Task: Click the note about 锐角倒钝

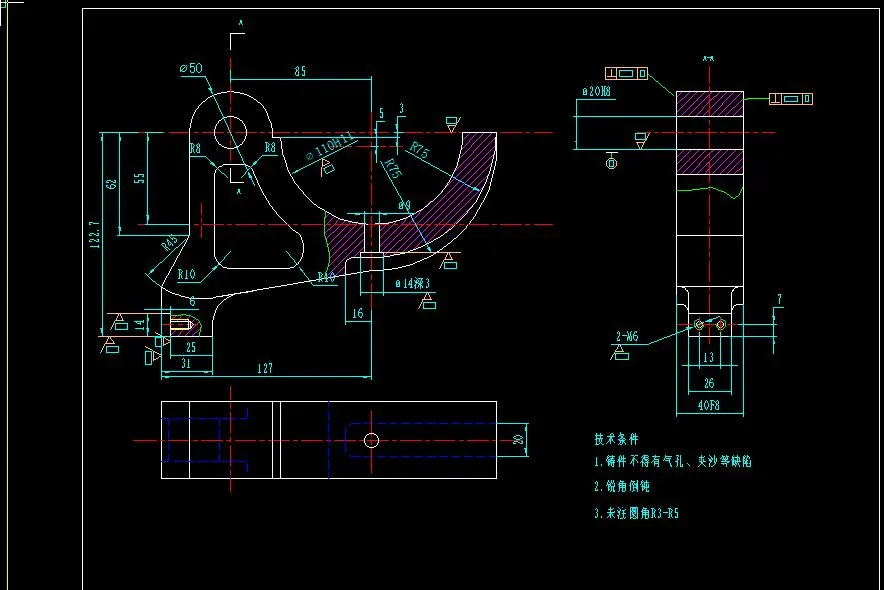Action: (621, 486)
